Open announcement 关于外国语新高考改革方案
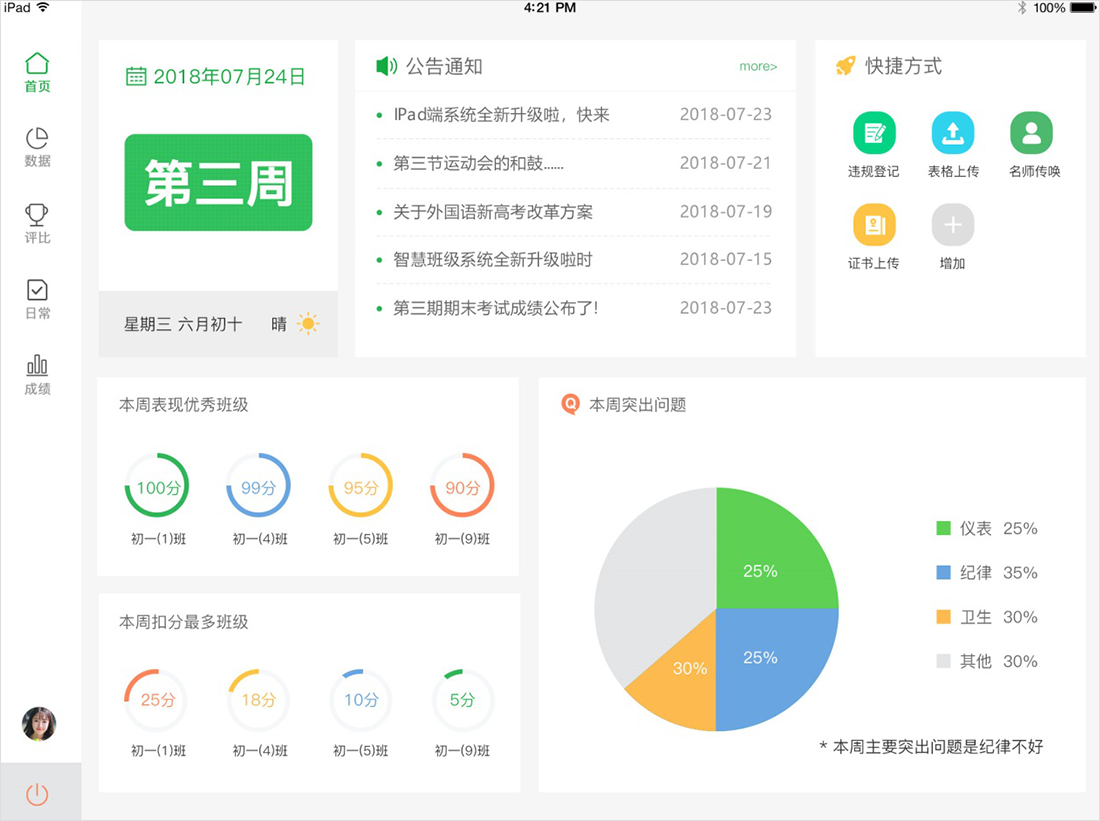1100x821 pixels. click(x=493, y=212)
